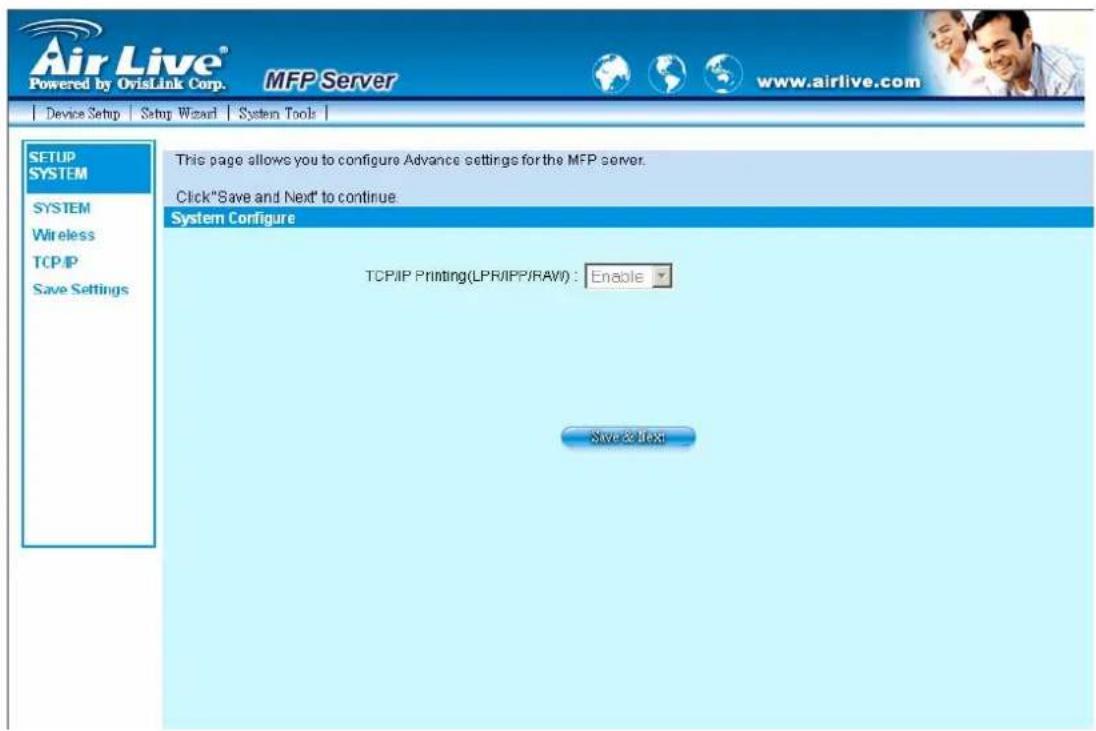Viewport: 1096px width, 731px height.
Task: Click the "Powered by OvisLink Corp." text
Action: coord(127,85)
